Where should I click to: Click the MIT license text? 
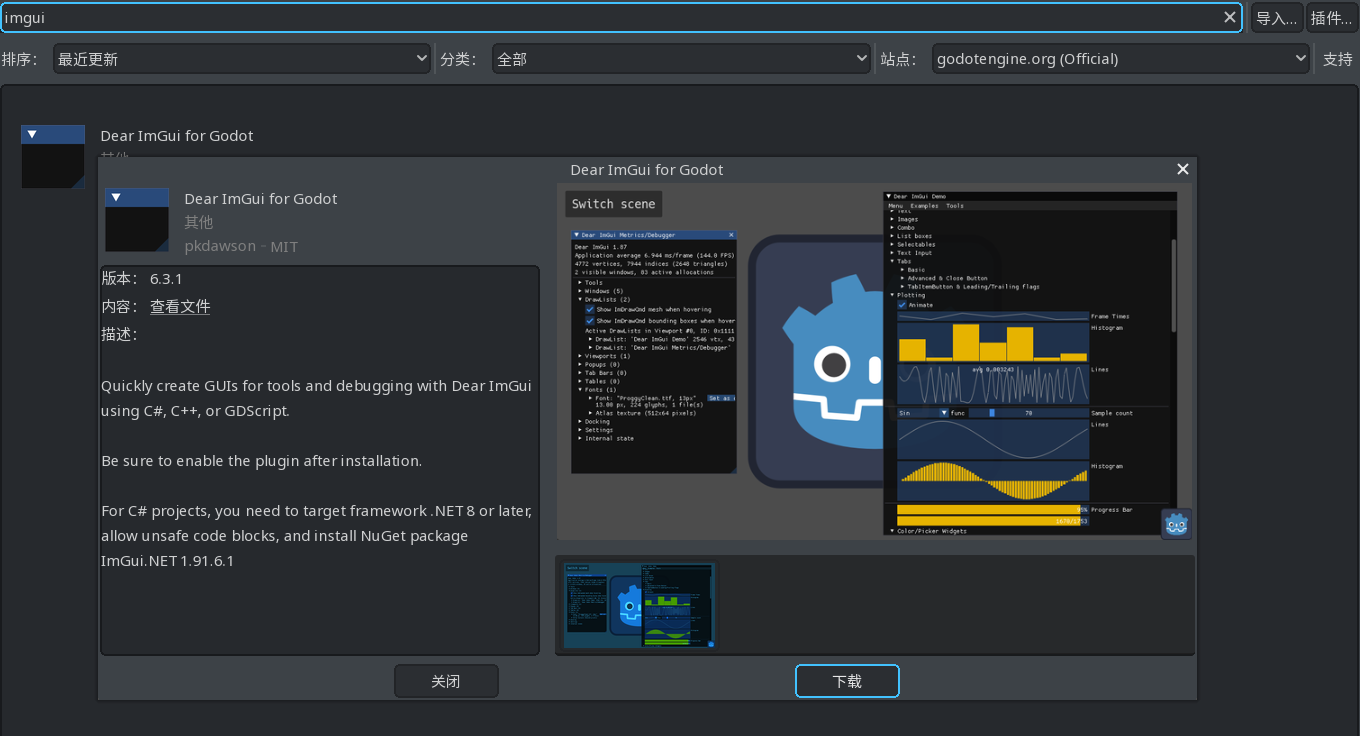284,246
